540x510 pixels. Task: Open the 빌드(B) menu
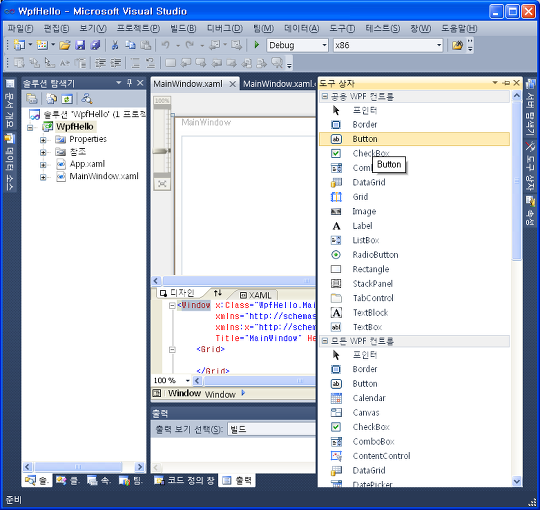[x=183, y=29]
